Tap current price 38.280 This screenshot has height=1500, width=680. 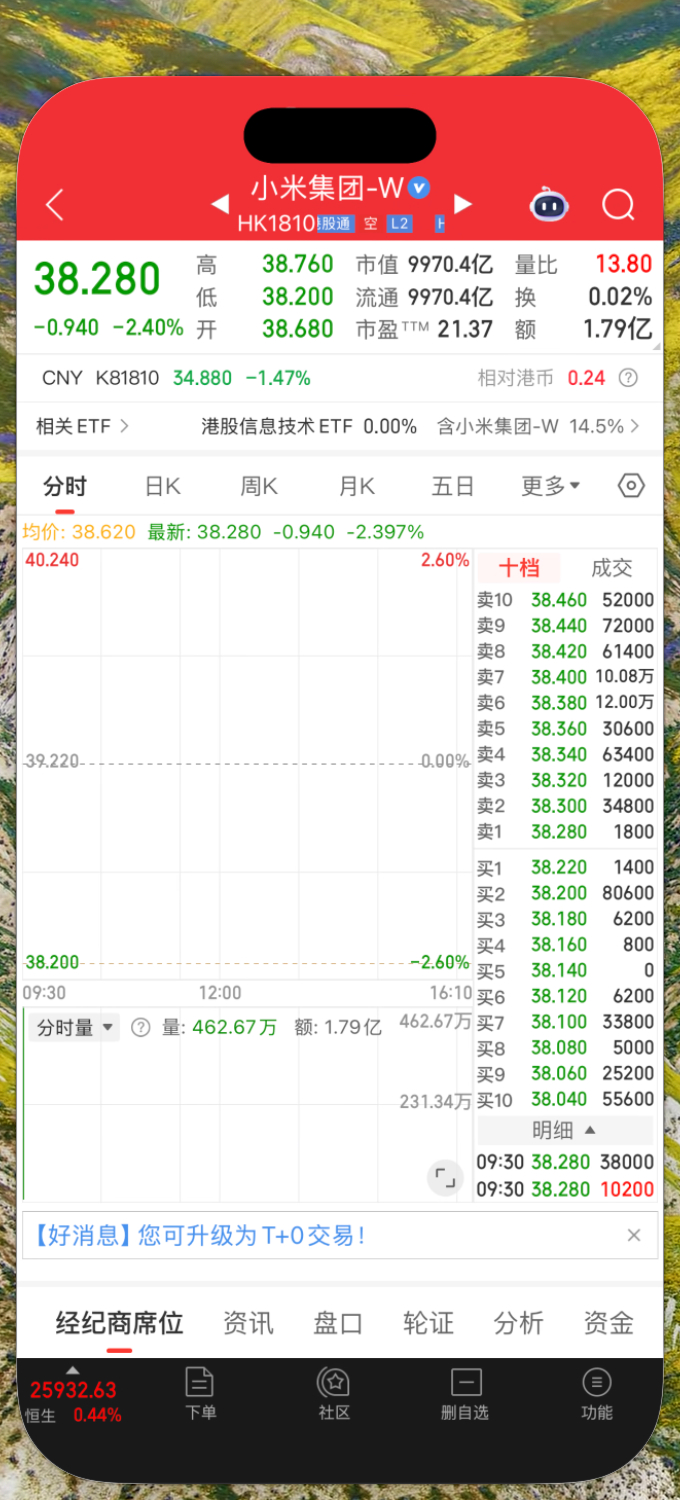97,279
